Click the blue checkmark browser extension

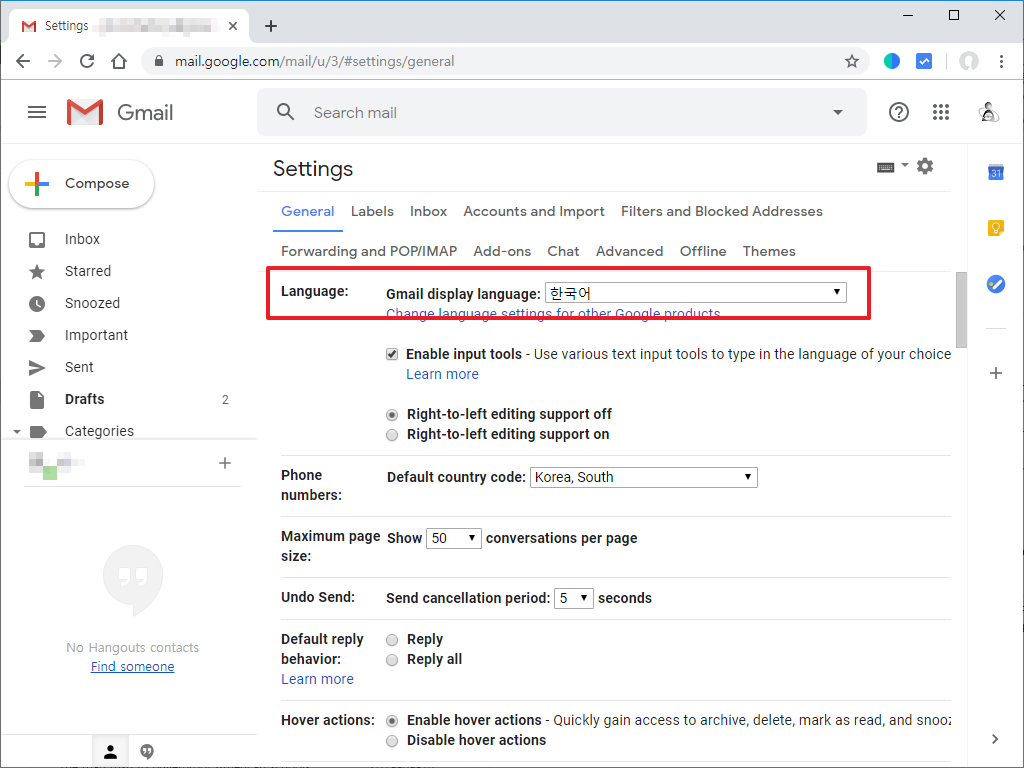coord(923,61)
